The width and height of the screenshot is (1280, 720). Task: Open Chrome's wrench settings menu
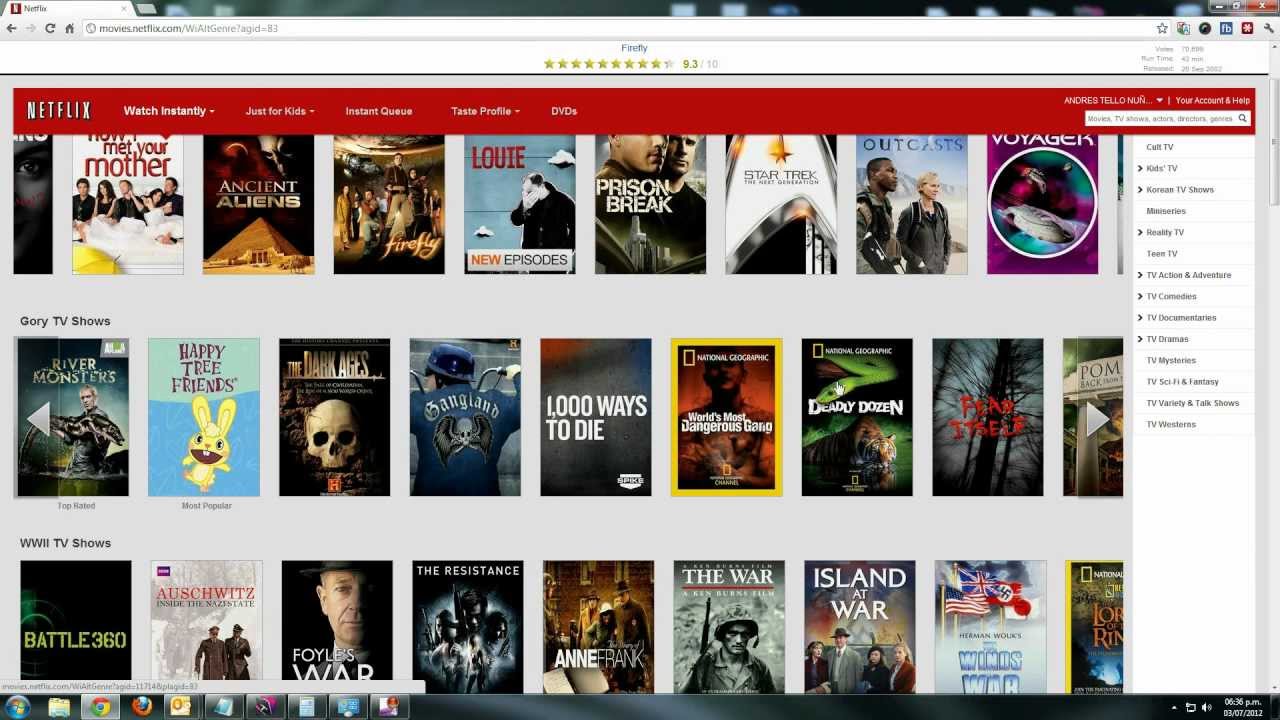tap(1269, 29)
